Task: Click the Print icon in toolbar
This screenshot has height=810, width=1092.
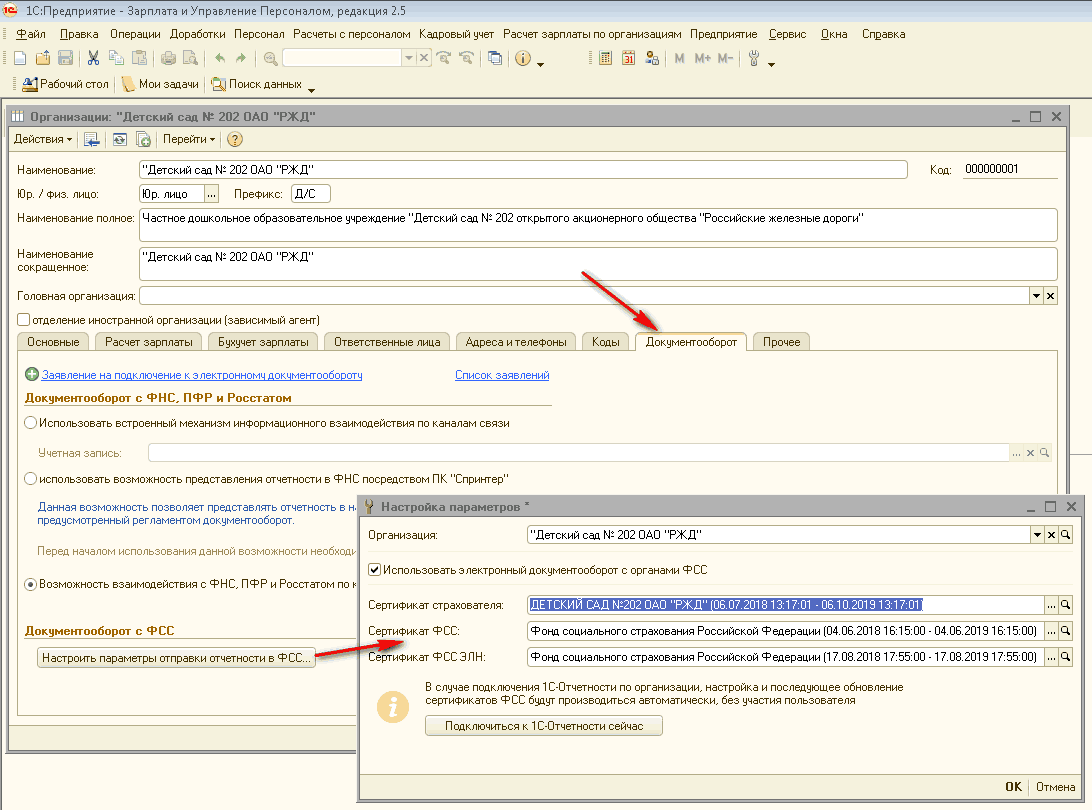Action: tap(168, 59)
